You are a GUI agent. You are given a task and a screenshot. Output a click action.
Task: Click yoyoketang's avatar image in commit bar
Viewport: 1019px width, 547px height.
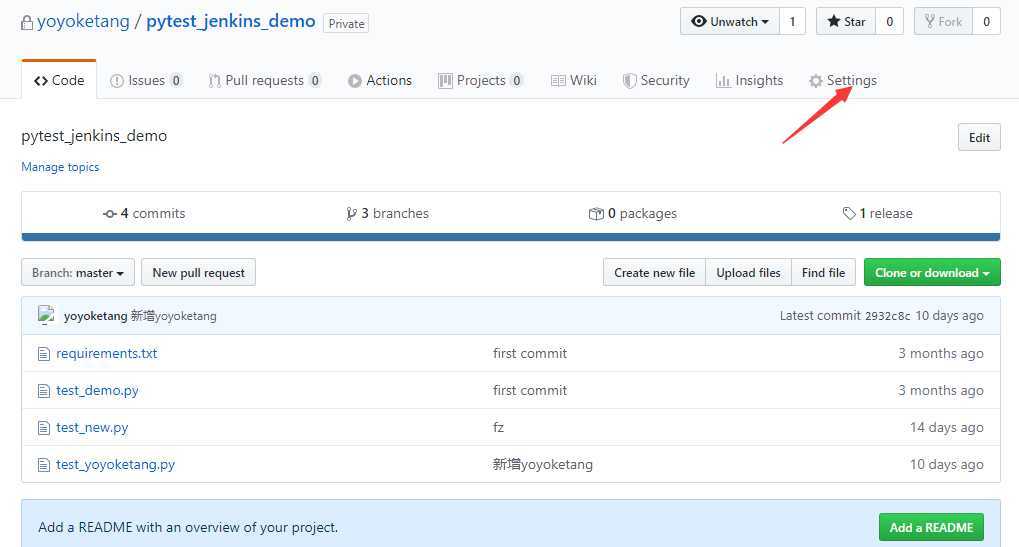(x=46, y=315)
